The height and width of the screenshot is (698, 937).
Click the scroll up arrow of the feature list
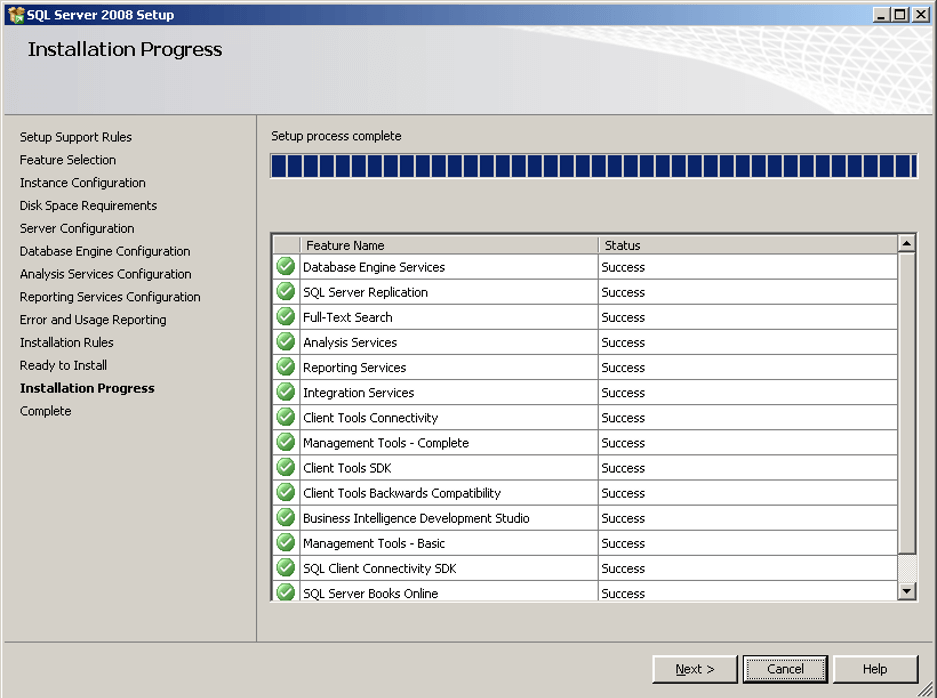tap(907, 243)
